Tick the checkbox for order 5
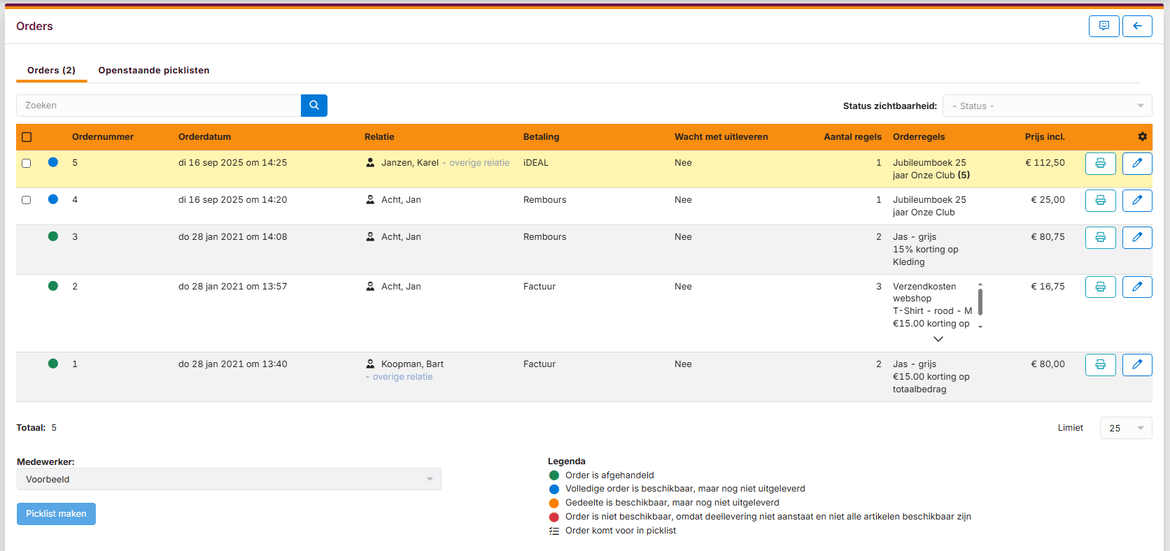The height and width of the screenshot is (551, 1170). point(27,163)
